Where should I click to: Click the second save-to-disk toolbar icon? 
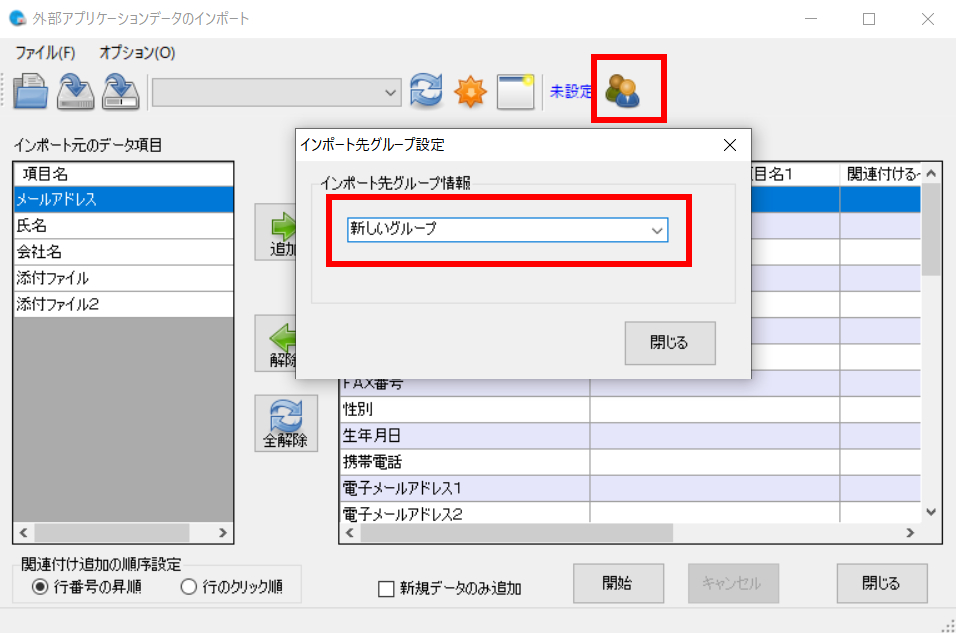pos(121,92)
